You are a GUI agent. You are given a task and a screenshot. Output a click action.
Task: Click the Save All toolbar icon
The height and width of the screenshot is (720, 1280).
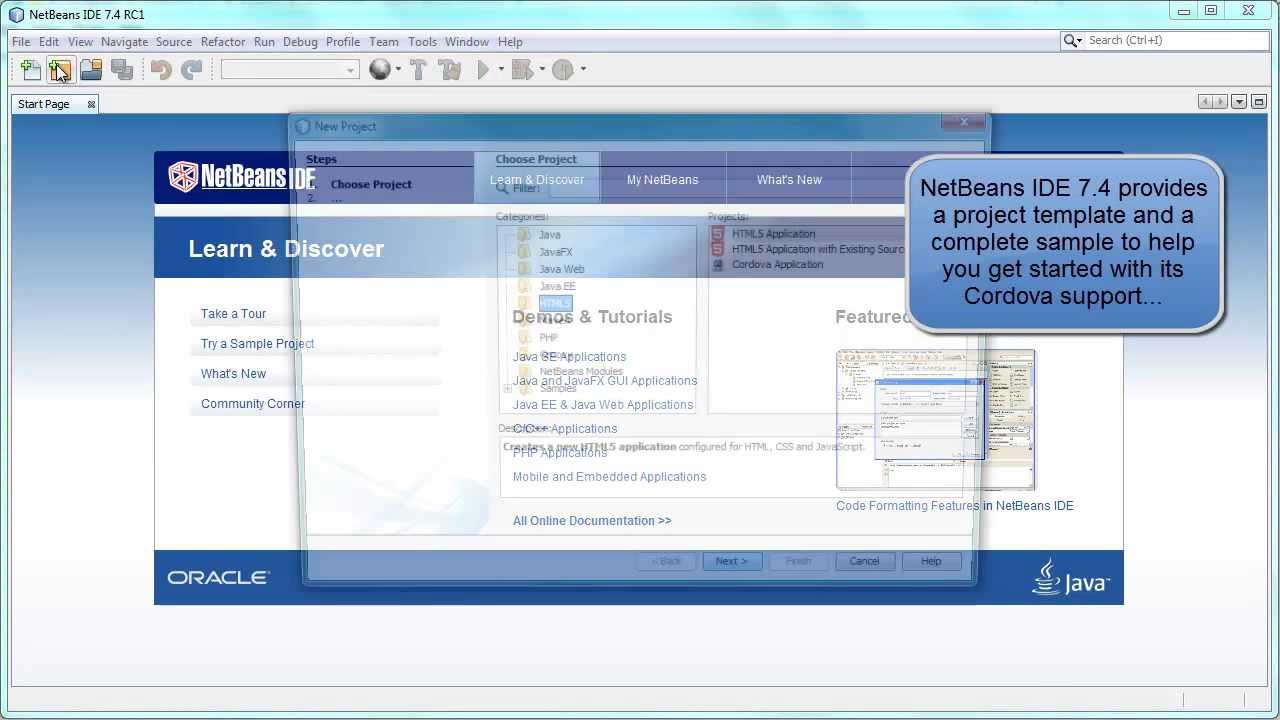point(122,70)
